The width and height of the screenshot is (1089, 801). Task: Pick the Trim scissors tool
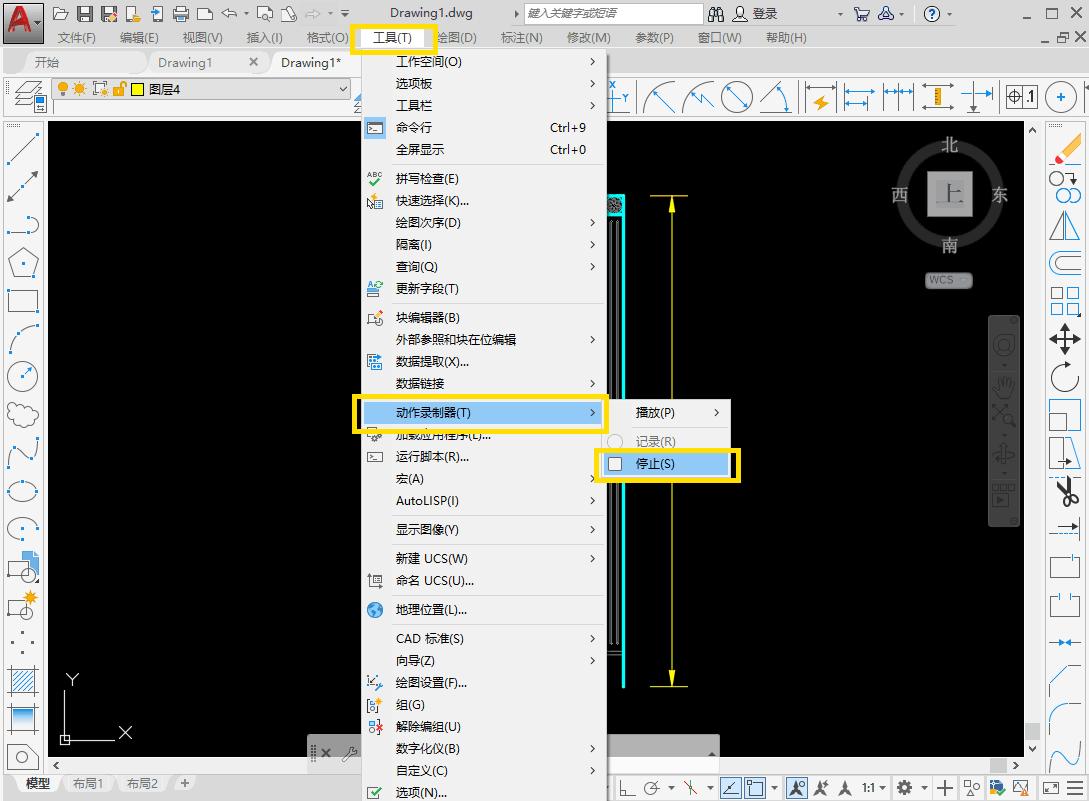click(x=1065, y=492)
